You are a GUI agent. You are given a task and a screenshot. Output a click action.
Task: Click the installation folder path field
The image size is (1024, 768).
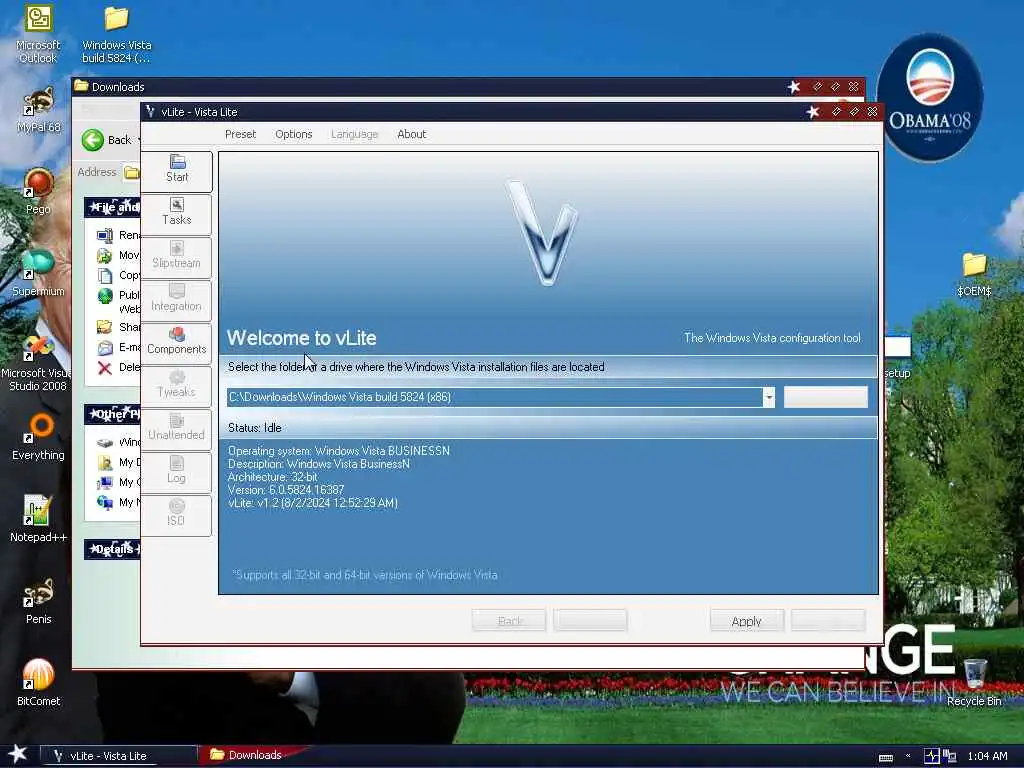click(x=494, y=397)
